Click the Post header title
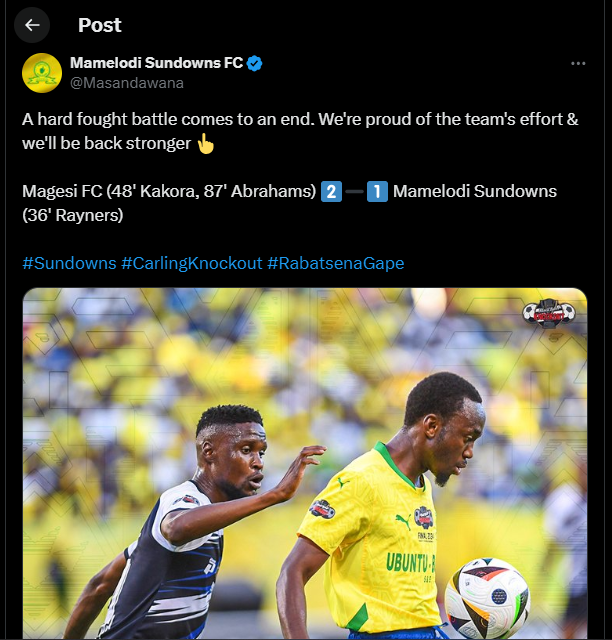This screenshot has width=612, height=640. click(x=100, y=25)
